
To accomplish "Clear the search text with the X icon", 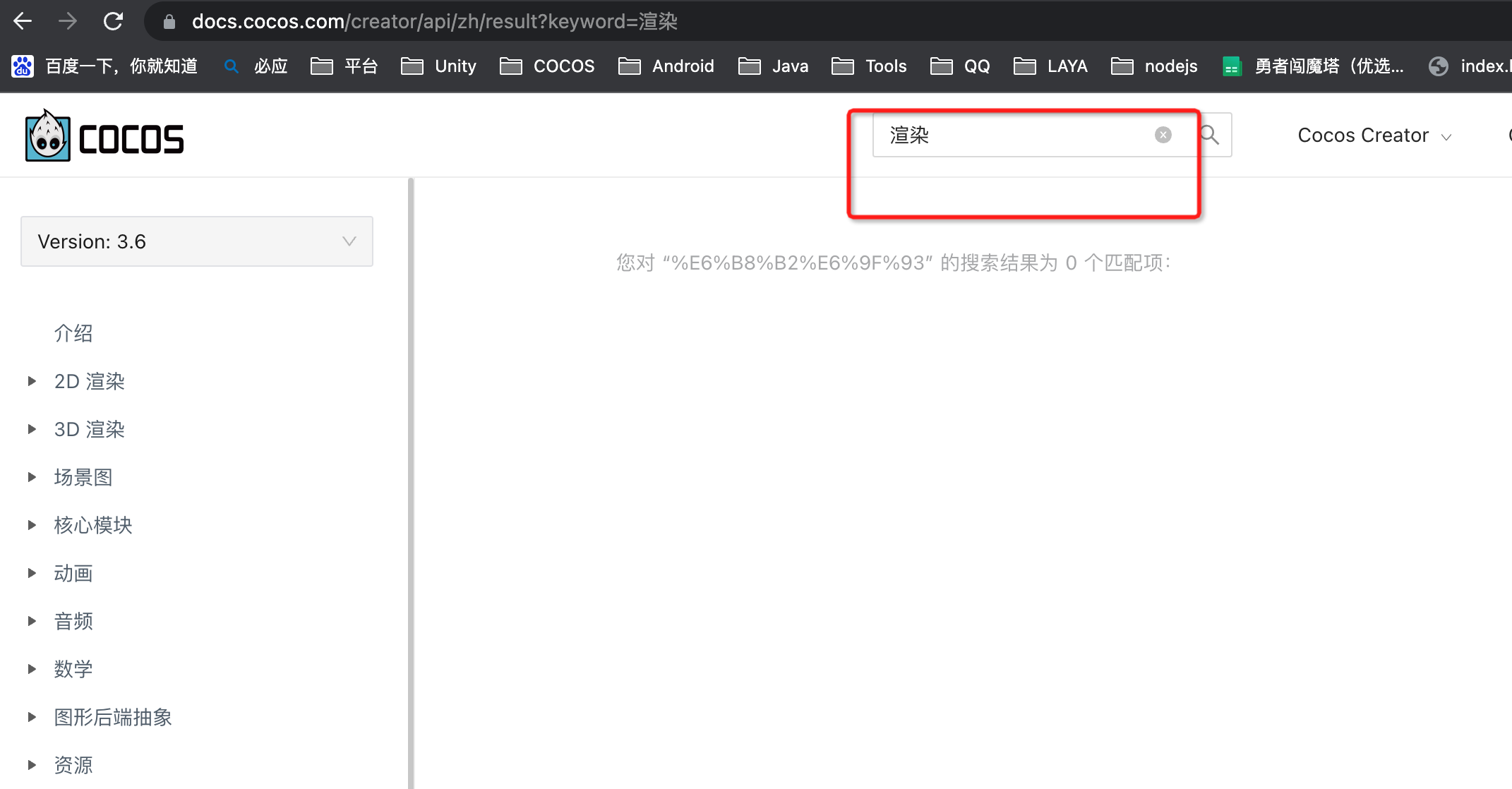I will point(1163,135).
